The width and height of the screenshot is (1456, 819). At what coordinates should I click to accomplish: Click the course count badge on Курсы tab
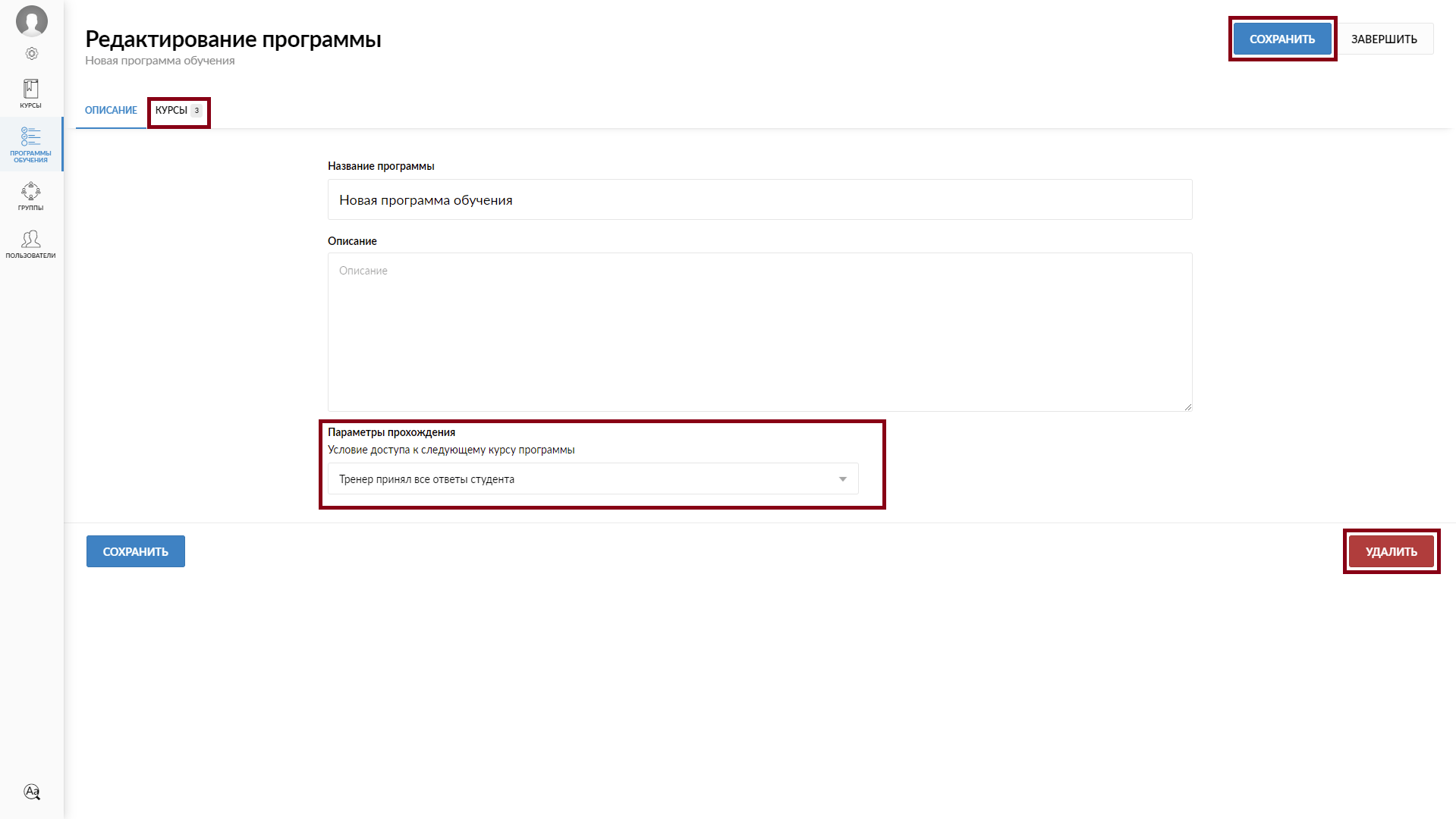[x=197, y=111]
